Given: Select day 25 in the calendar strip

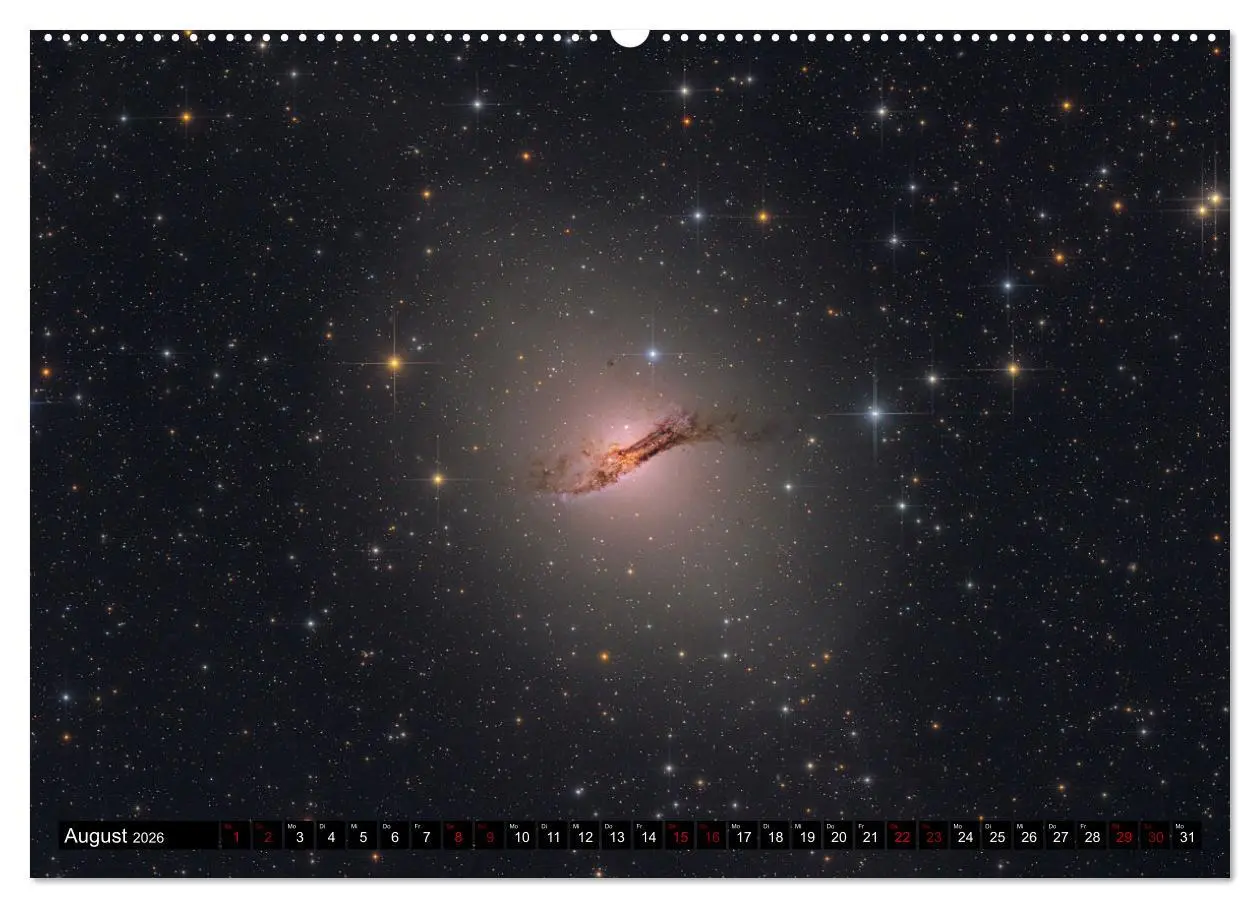Looking at the screenshot, I should (997, 836).
